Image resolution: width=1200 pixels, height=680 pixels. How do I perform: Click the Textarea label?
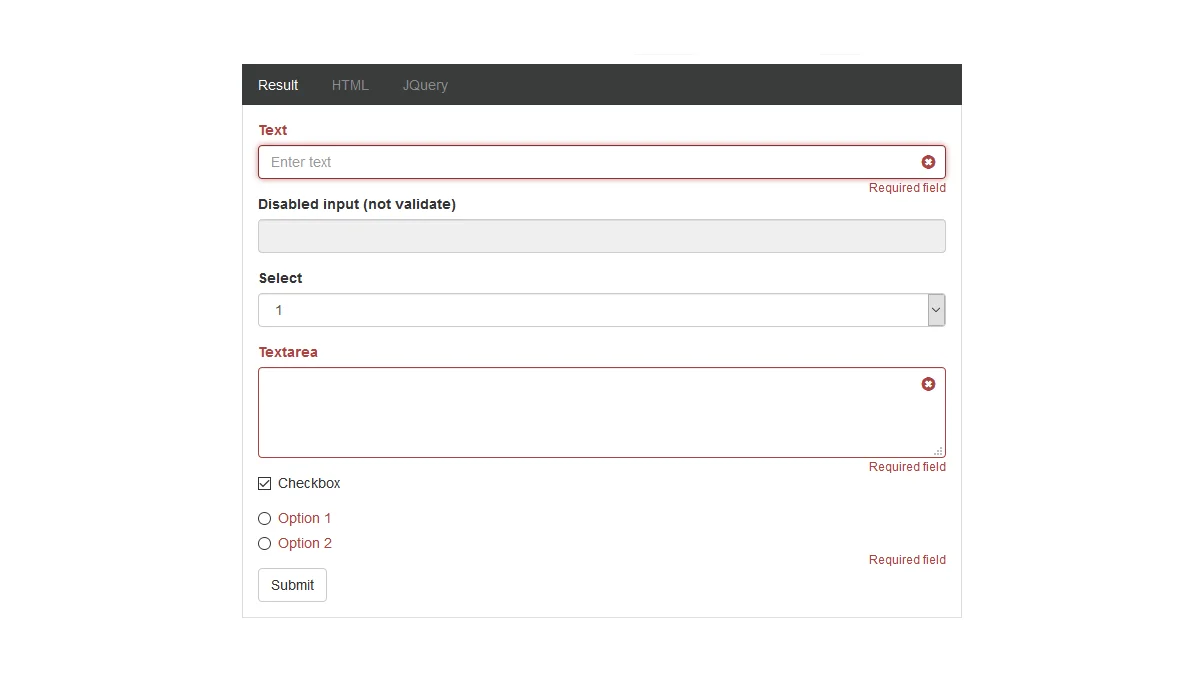click(288, 351)
